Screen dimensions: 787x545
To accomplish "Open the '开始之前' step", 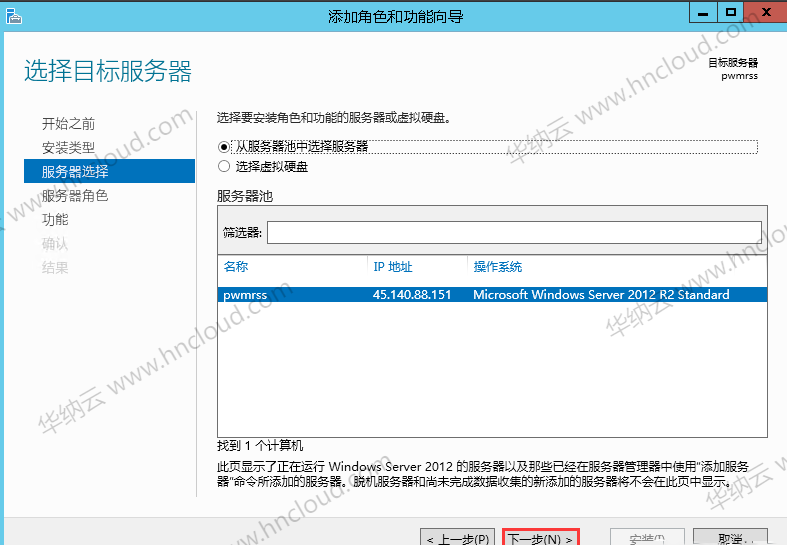I will 68,123.
